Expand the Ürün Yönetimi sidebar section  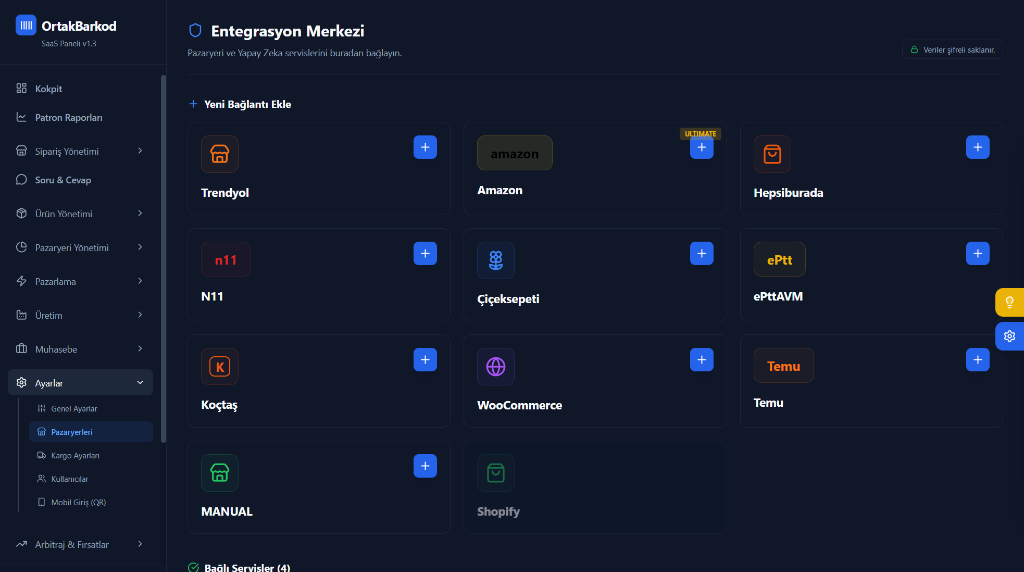80,213
